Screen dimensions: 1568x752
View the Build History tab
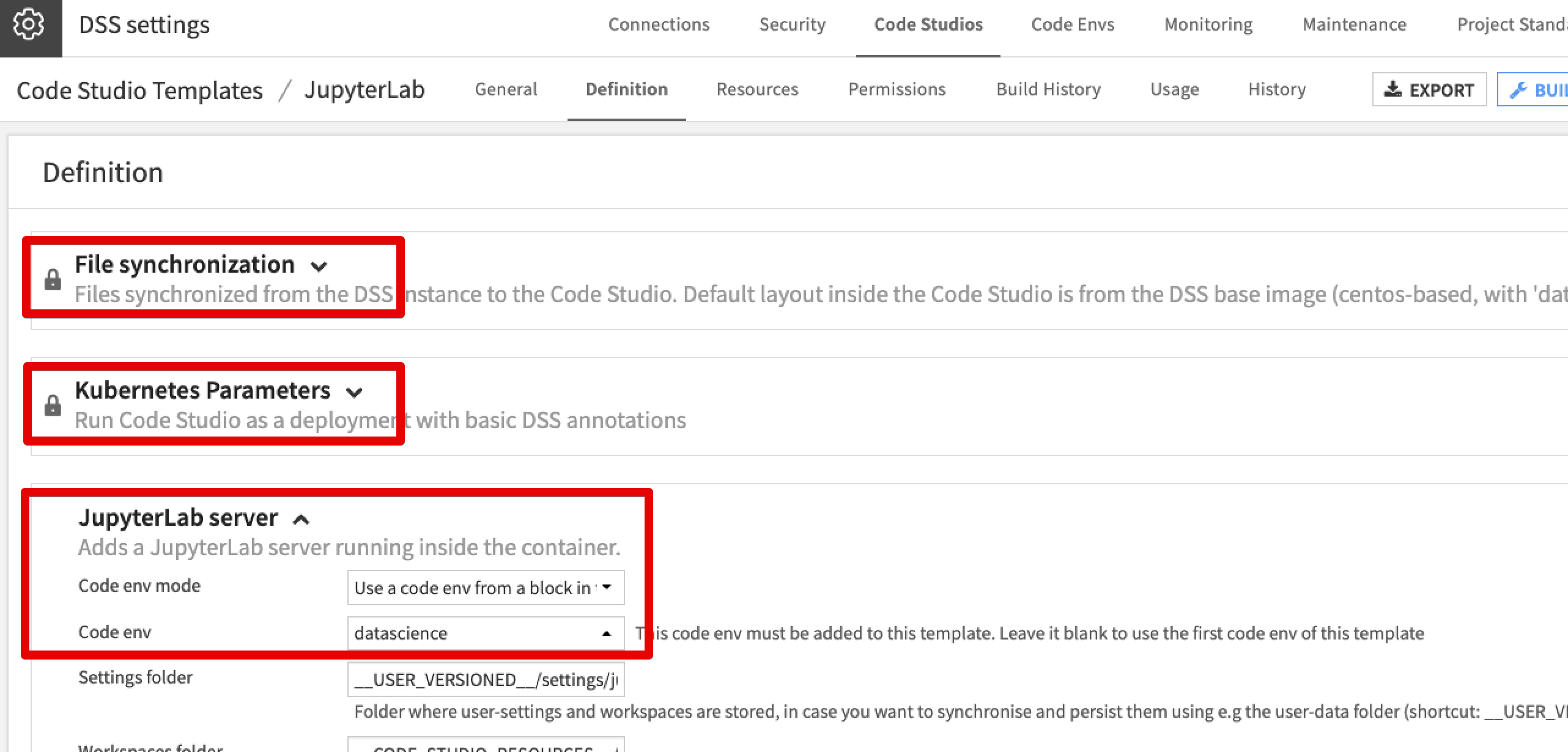[1049, 89]
